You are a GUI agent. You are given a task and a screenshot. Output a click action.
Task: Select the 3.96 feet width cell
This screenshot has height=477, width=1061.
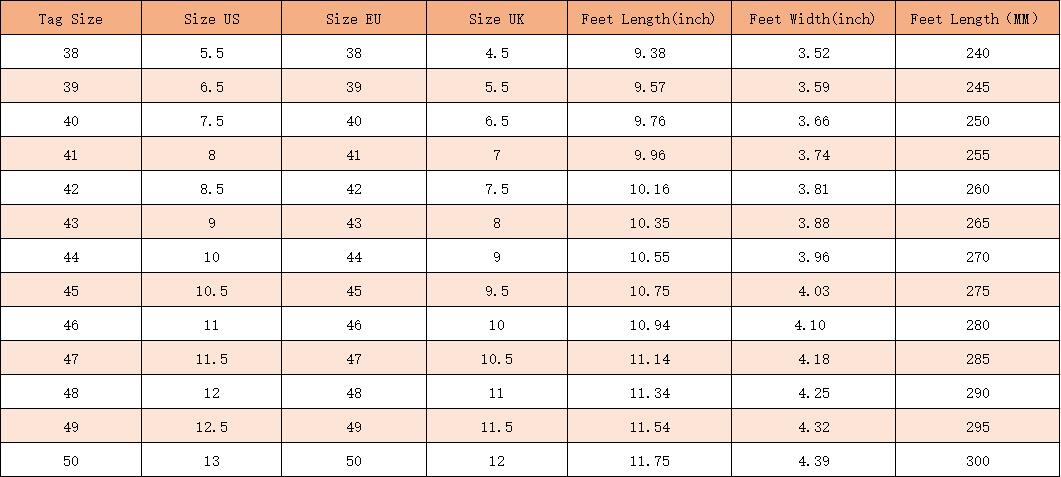(813, 257)
